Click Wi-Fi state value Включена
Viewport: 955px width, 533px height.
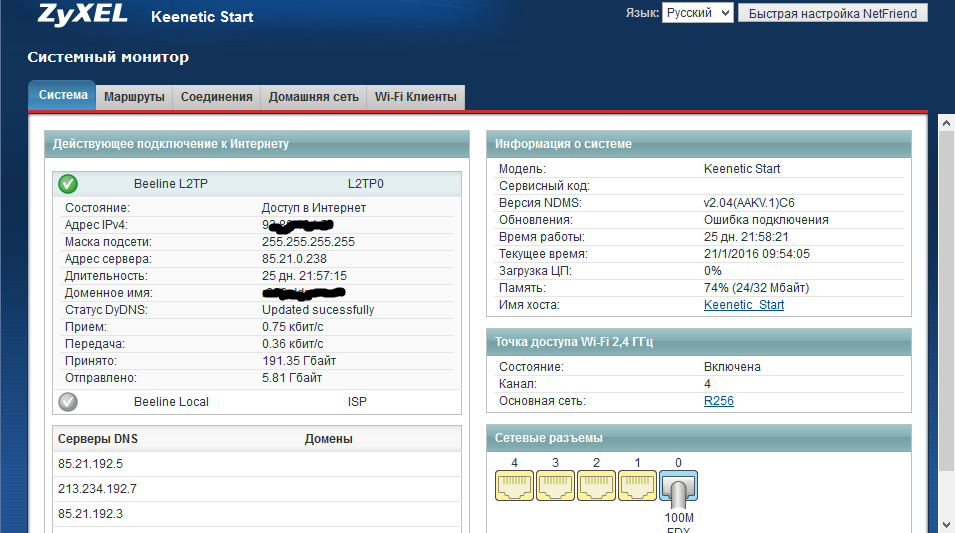click(732, 367)
